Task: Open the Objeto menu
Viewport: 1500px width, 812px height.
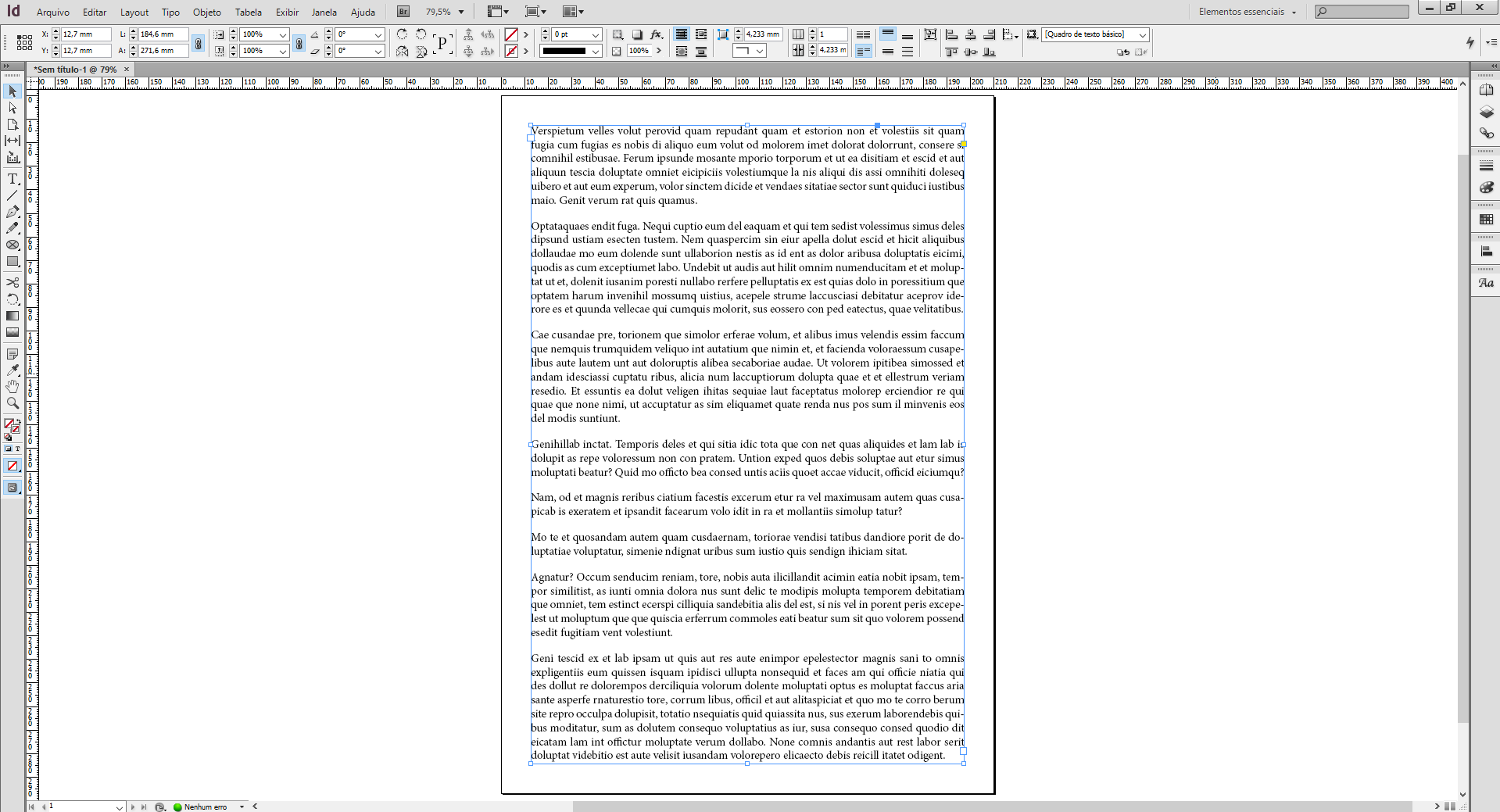Action: coord(207,12)
